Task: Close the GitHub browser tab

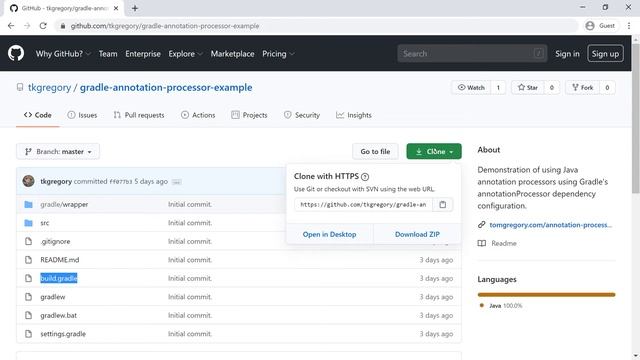Action: tap(116, 8)
